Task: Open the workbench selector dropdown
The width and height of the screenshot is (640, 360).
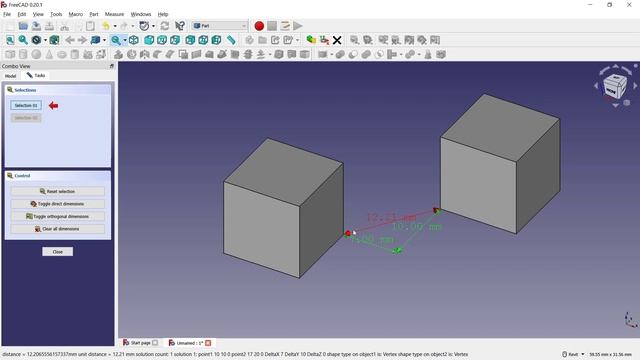Action: 220,26
